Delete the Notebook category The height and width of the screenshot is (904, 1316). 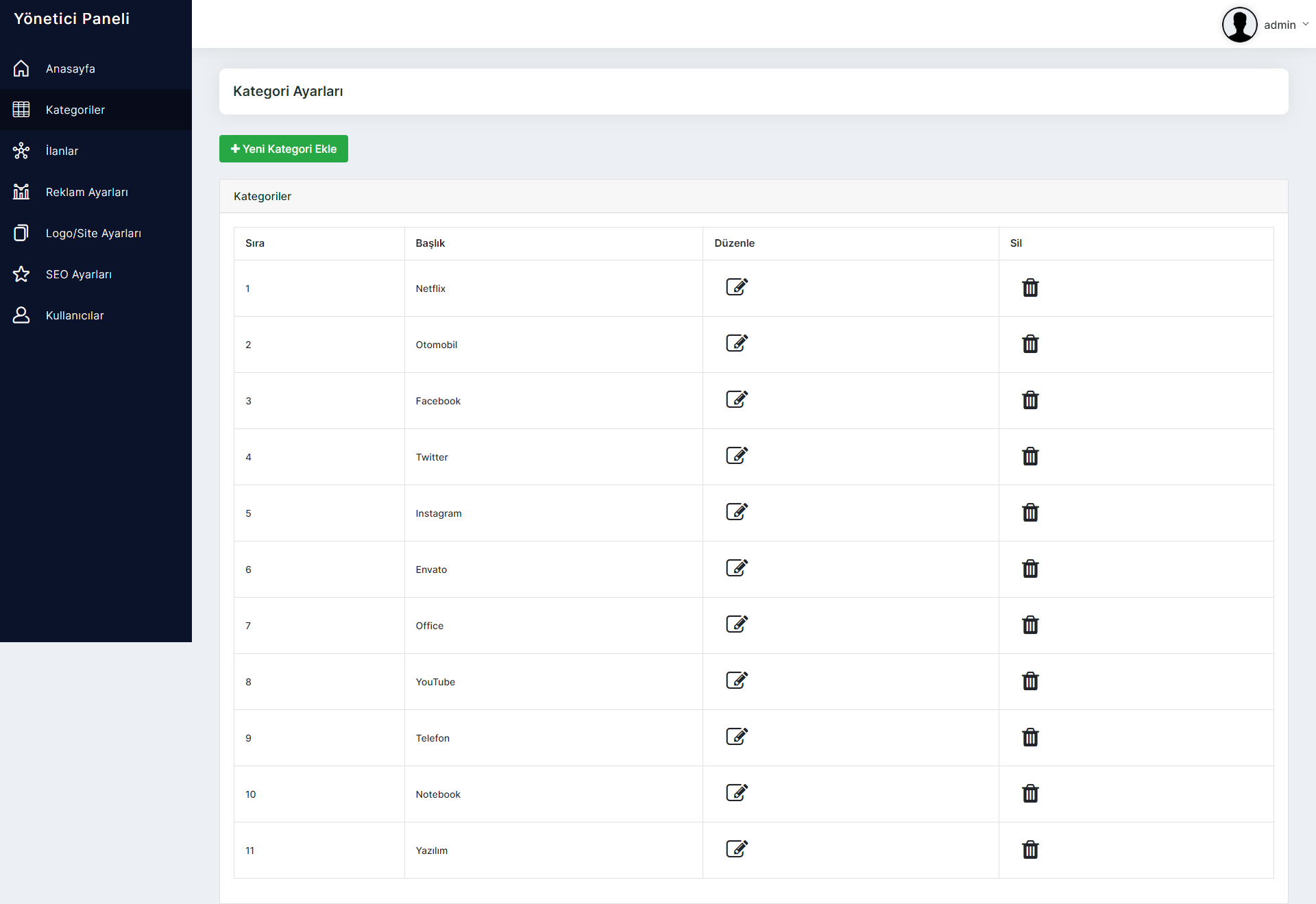coord(1030,794)
